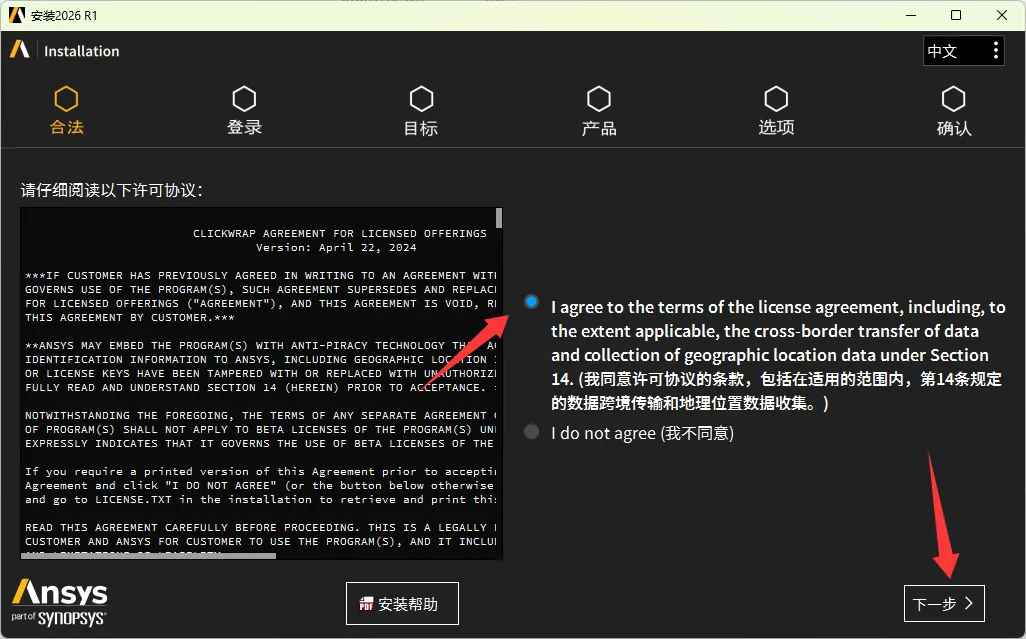Click the 选项 step hexagon icon
This screenshot has width=1026, height=639.
pyautogui.click(x=776, y=99)
